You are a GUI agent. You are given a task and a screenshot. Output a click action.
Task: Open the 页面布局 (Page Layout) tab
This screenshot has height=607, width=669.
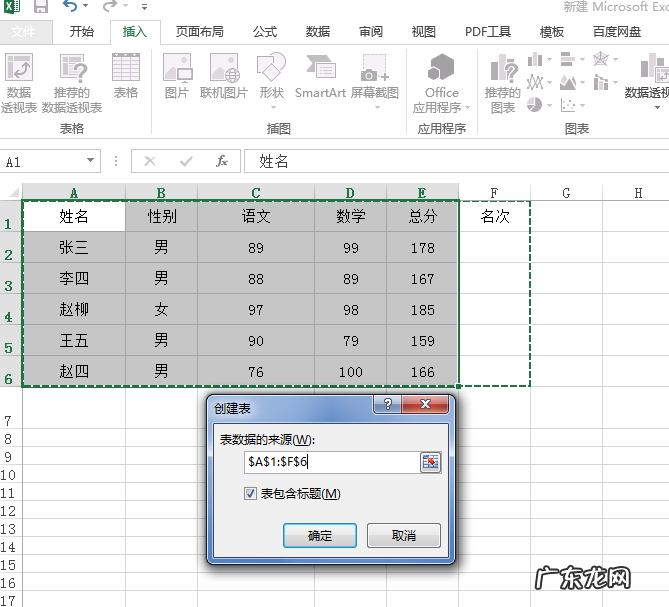[200, 32]
